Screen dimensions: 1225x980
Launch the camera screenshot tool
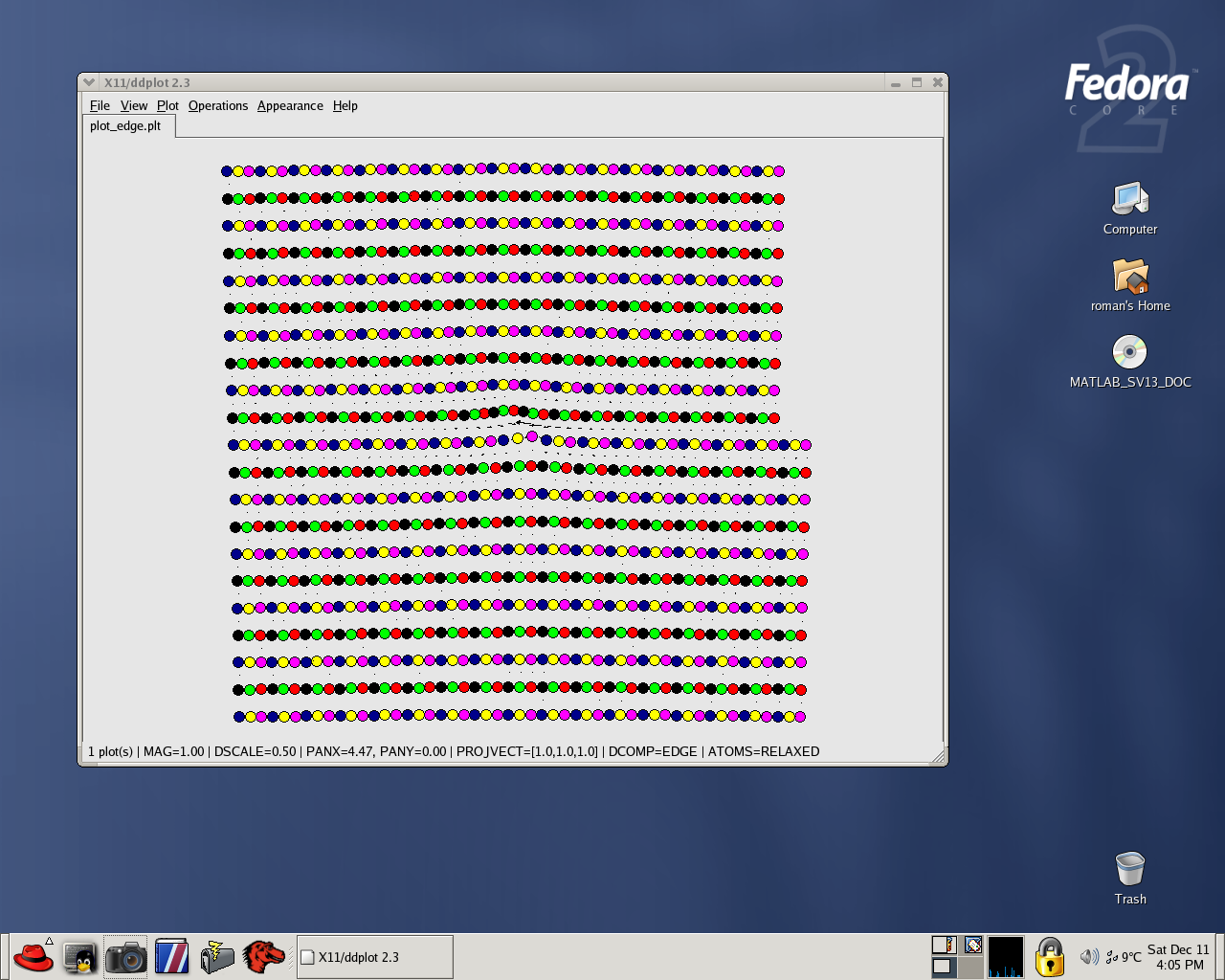(125, 956)
